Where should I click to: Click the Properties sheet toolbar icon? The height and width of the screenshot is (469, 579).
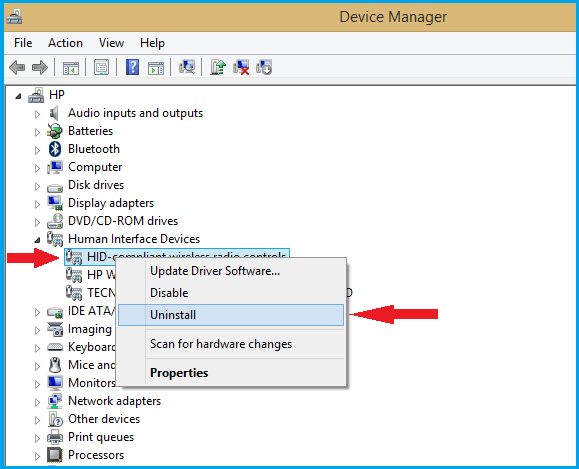tap(101, 68)
